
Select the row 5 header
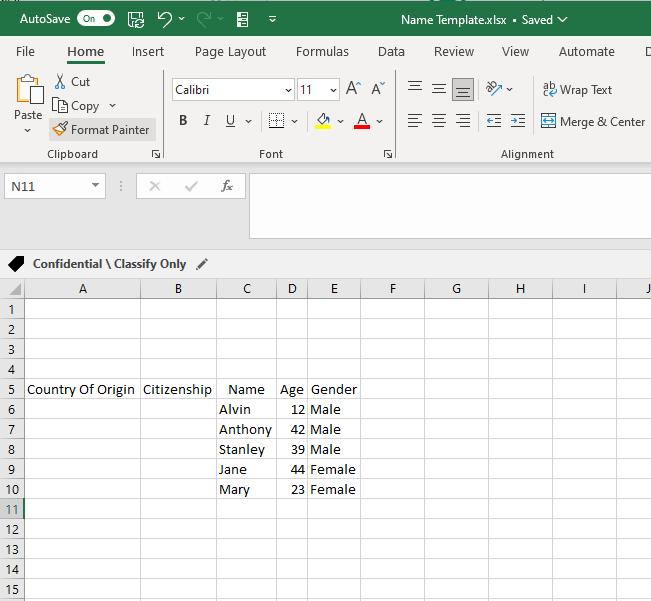tap(12, 389)
